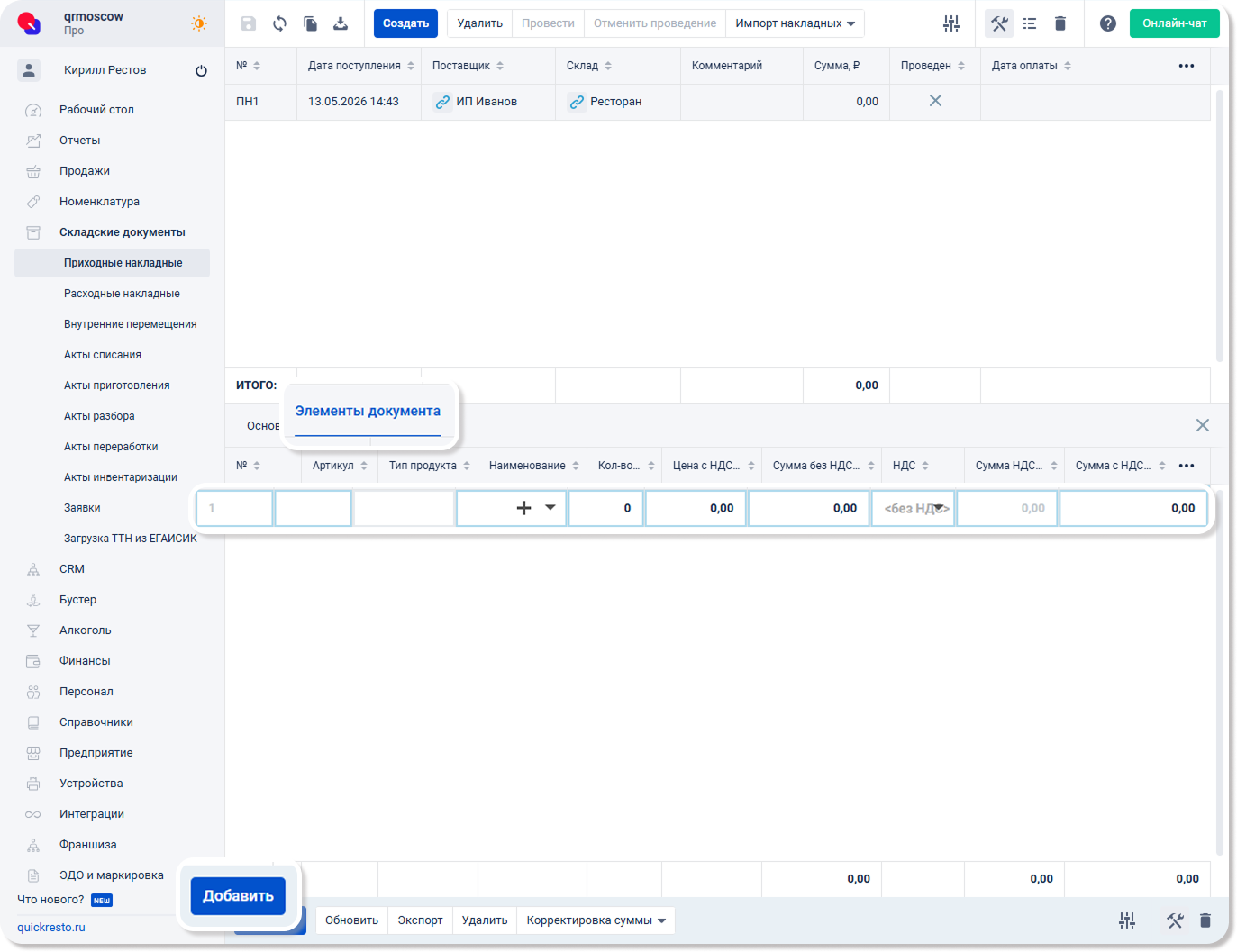
Task: Click the save diskette icon in toolbar
Action: point(249,23)
